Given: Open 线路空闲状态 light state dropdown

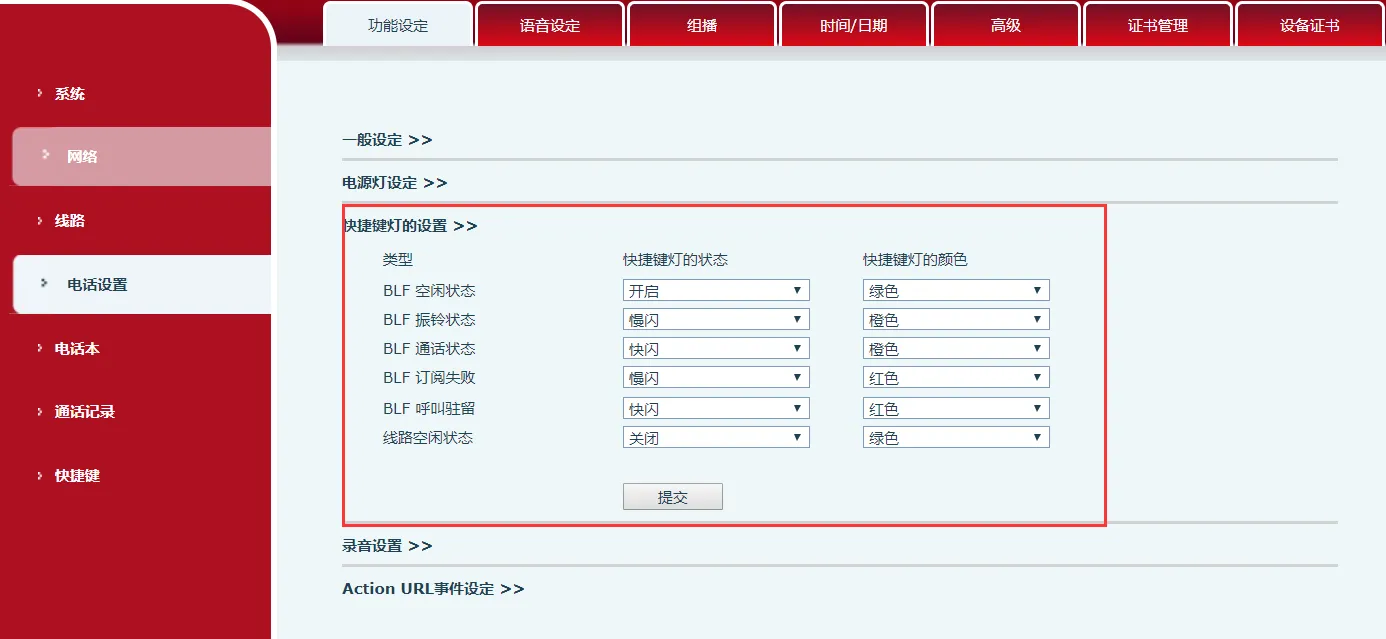Looking at the screenshot, I should 715,438.
